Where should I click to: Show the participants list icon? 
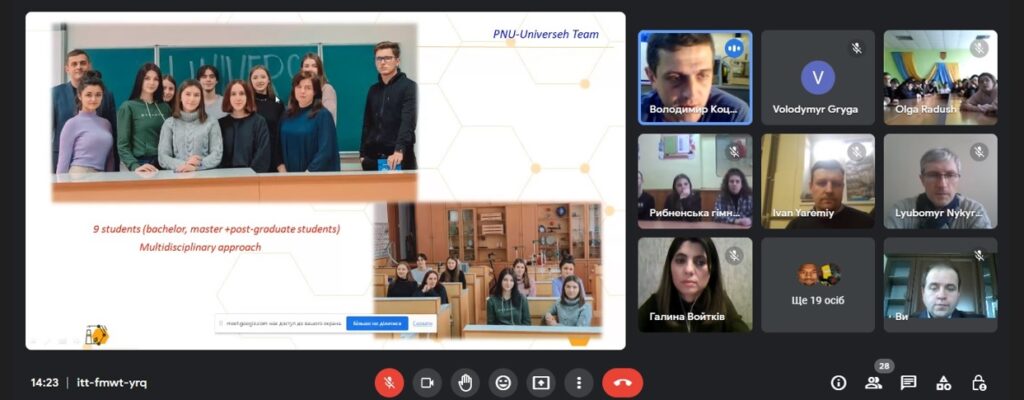point(873,383)
